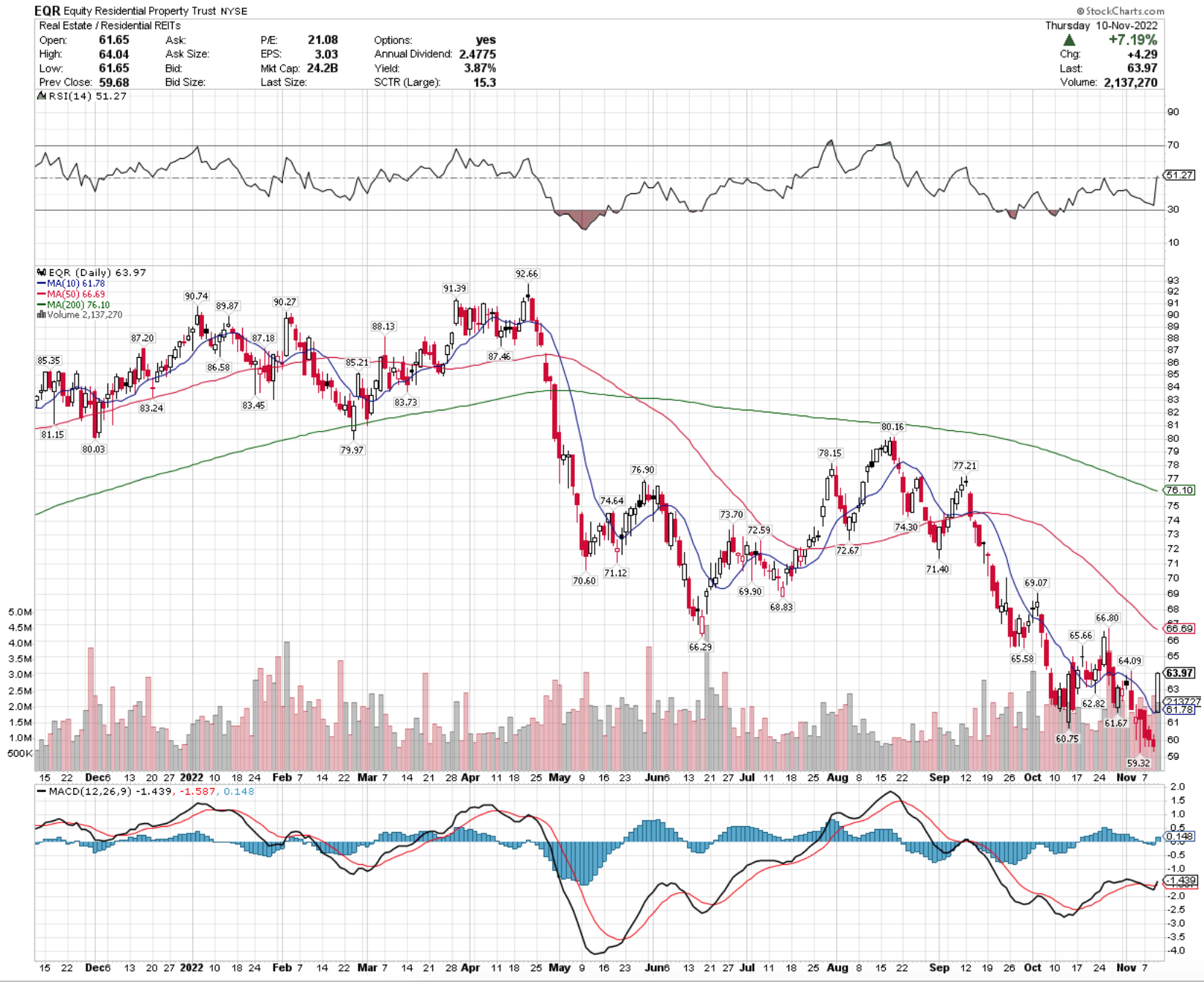Select the Yield value 3.87%

click(480, 68)
